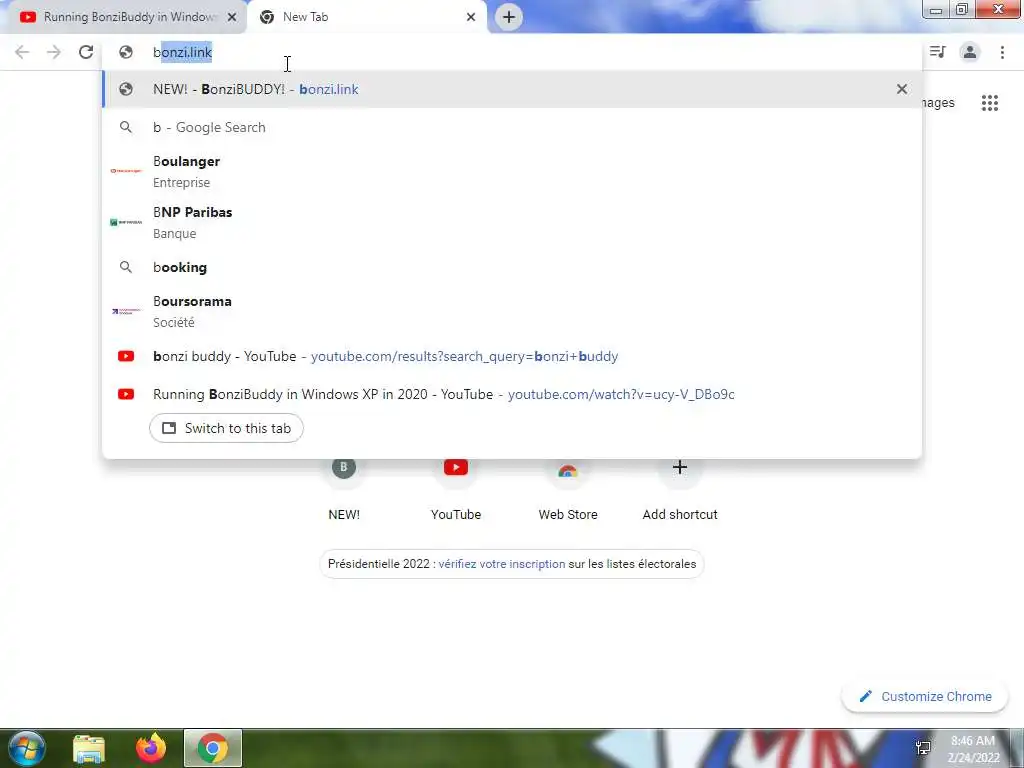Open File Explorer from the taskbar
Viewport: 1024px width, 768px height.
89,748
